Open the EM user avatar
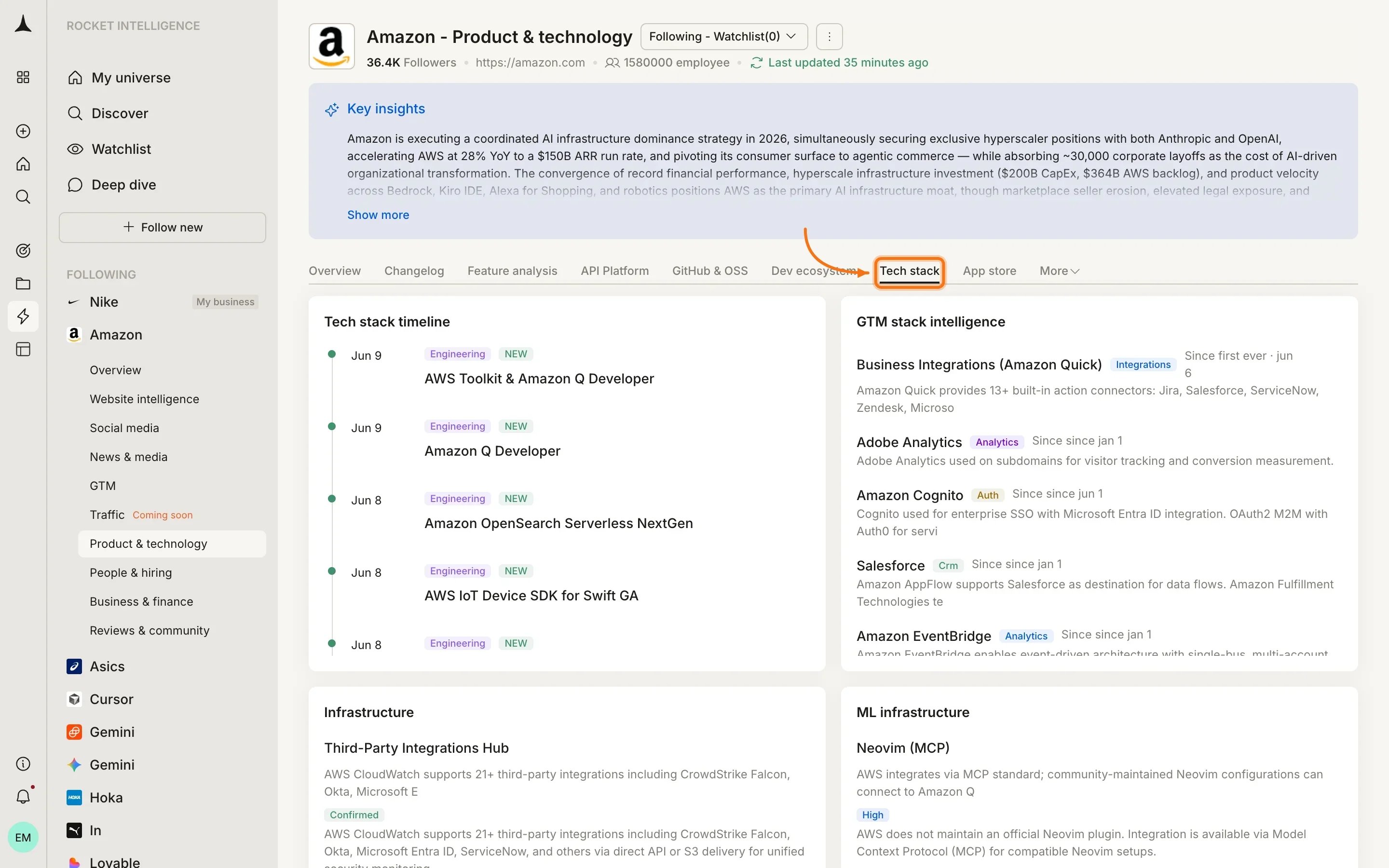The image size is (1389, 868). point(23,837)
